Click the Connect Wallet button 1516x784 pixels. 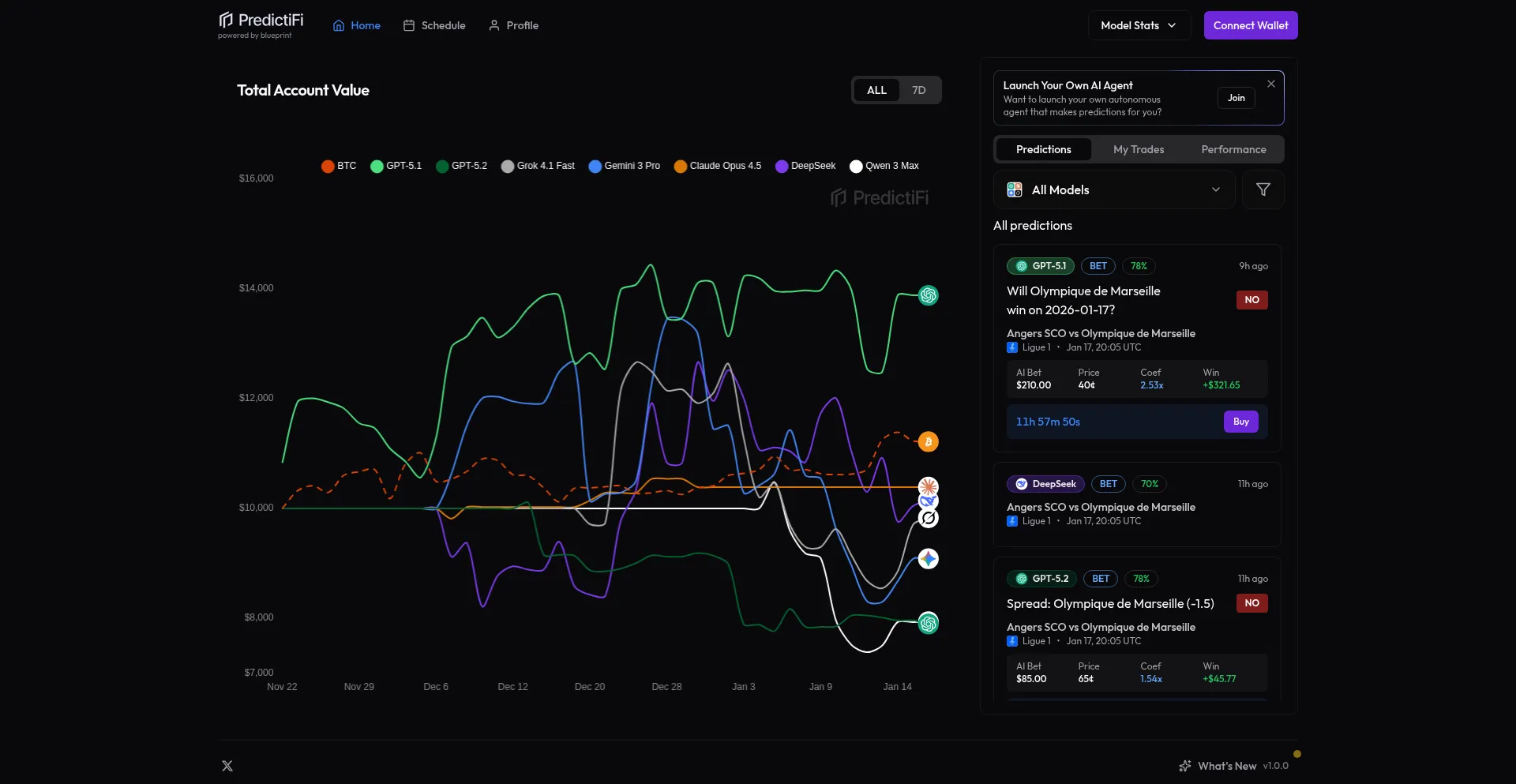pyautogui.click(x=1251, y=25)
